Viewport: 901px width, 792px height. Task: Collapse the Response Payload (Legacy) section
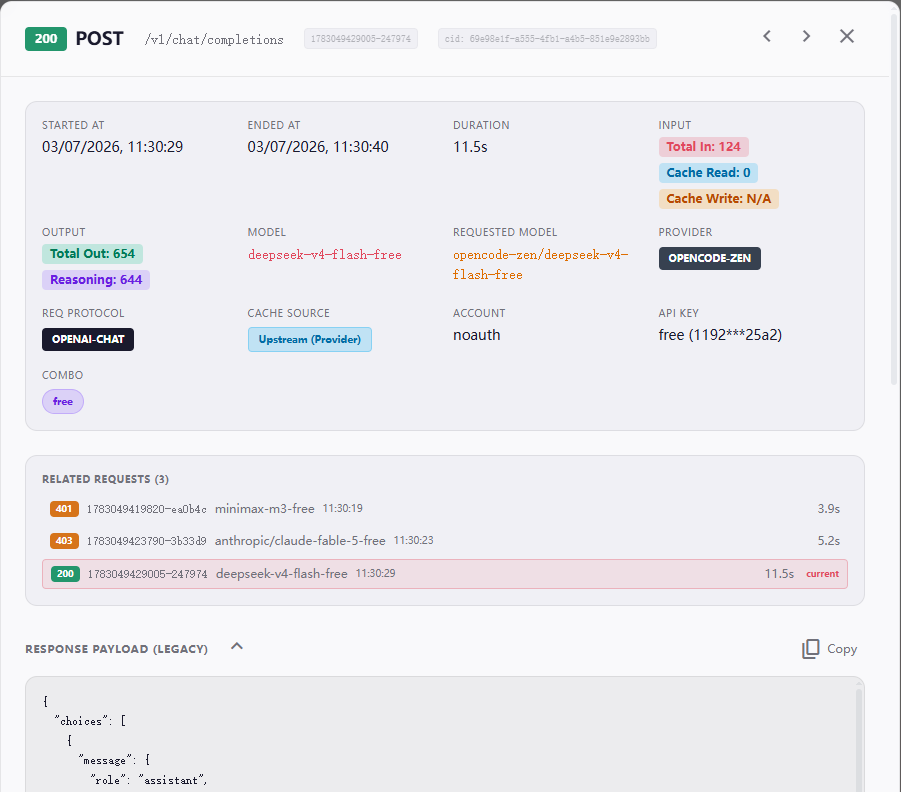pyautogui.click(x=237, y=647)
